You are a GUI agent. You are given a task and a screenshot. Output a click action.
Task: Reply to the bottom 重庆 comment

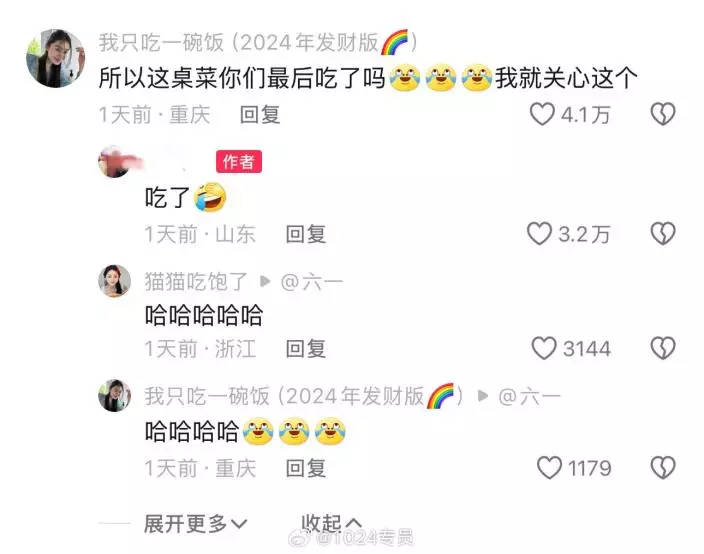coord(306,468)
